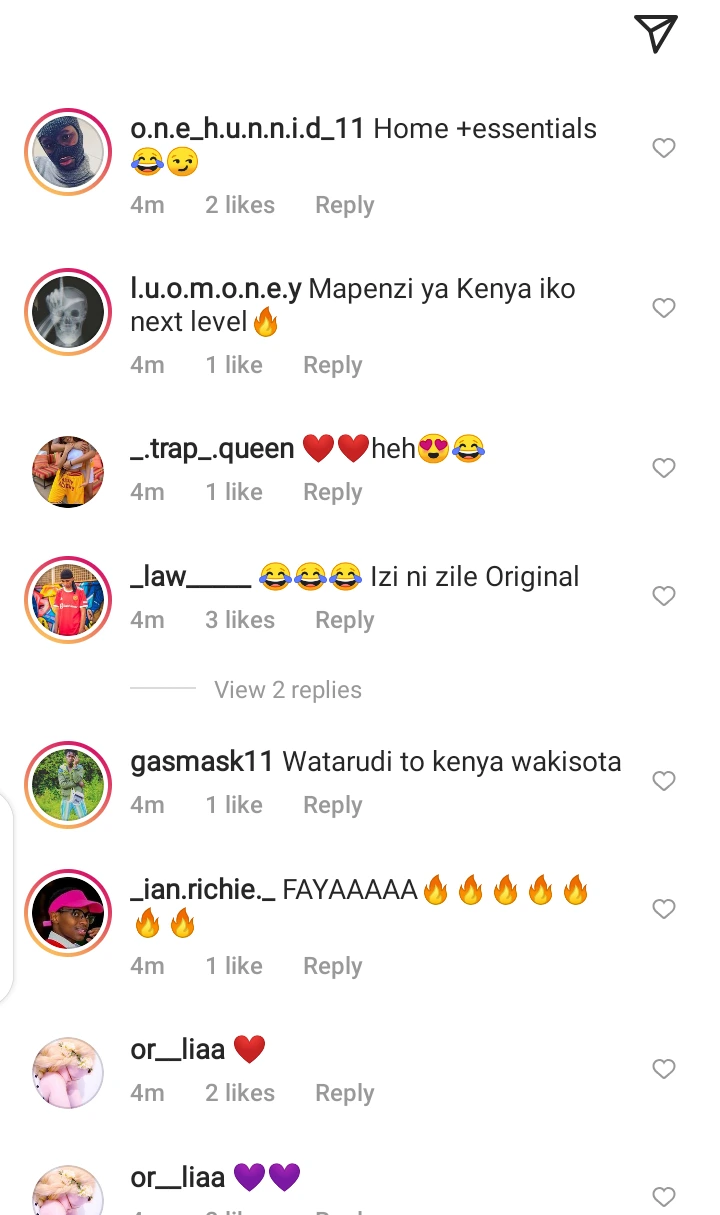This screenshot has height=1215, width=720.
Task: Heart the 'Izi ni zile Original' comment
Action: tap(664, 596)
